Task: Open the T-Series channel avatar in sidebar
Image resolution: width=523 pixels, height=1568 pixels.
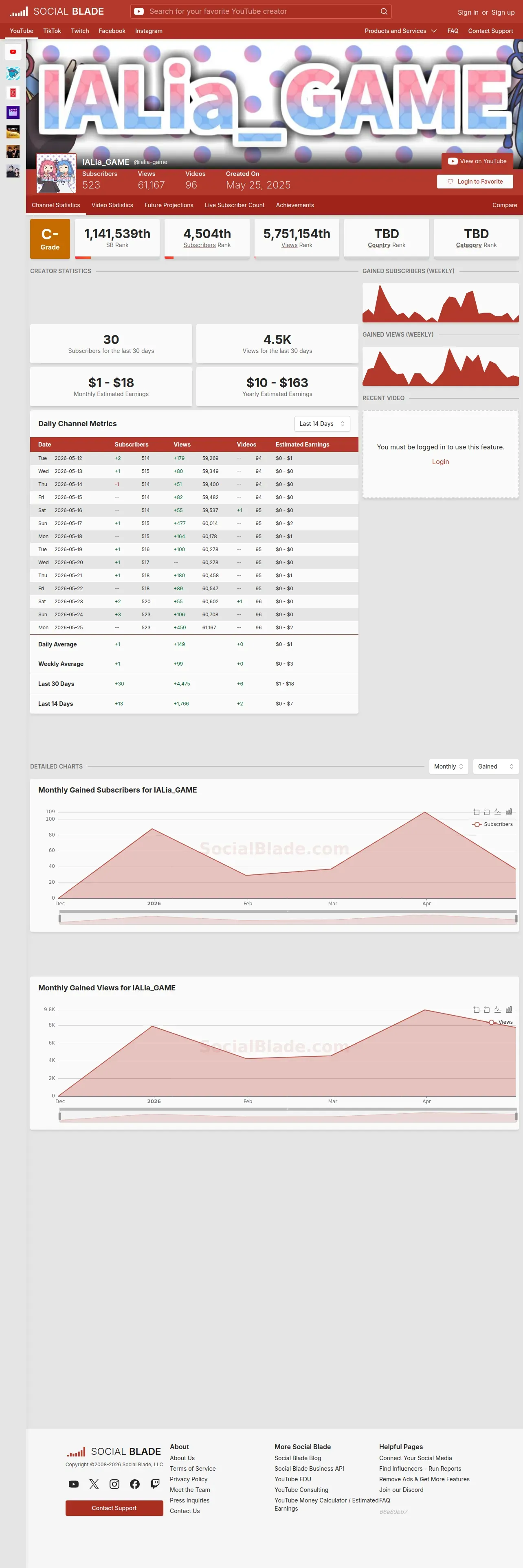Action: coord(13,92)
